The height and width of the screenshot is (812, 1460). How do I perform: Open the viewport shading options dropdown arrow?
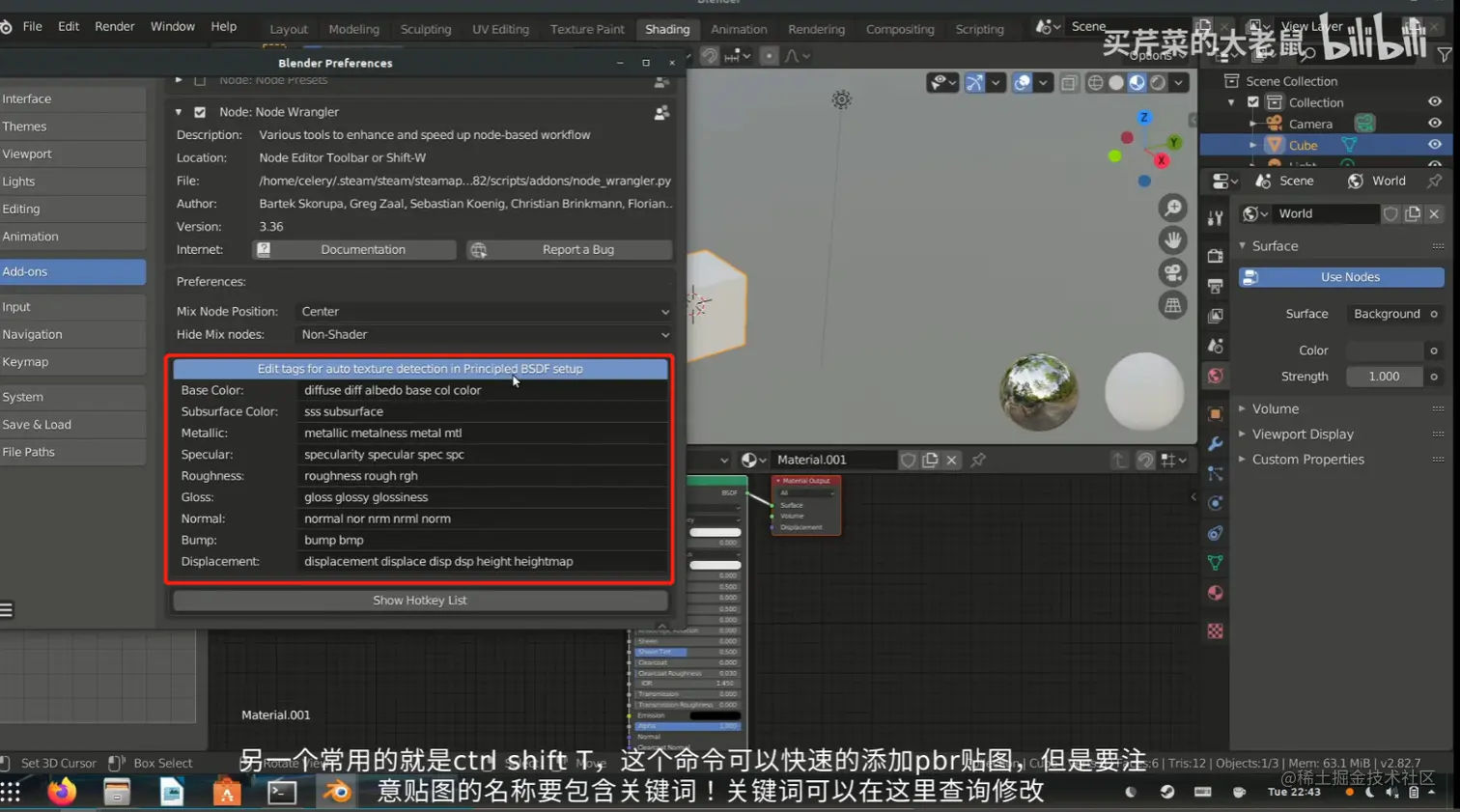pyautogui.click(x=1179, y=82)
